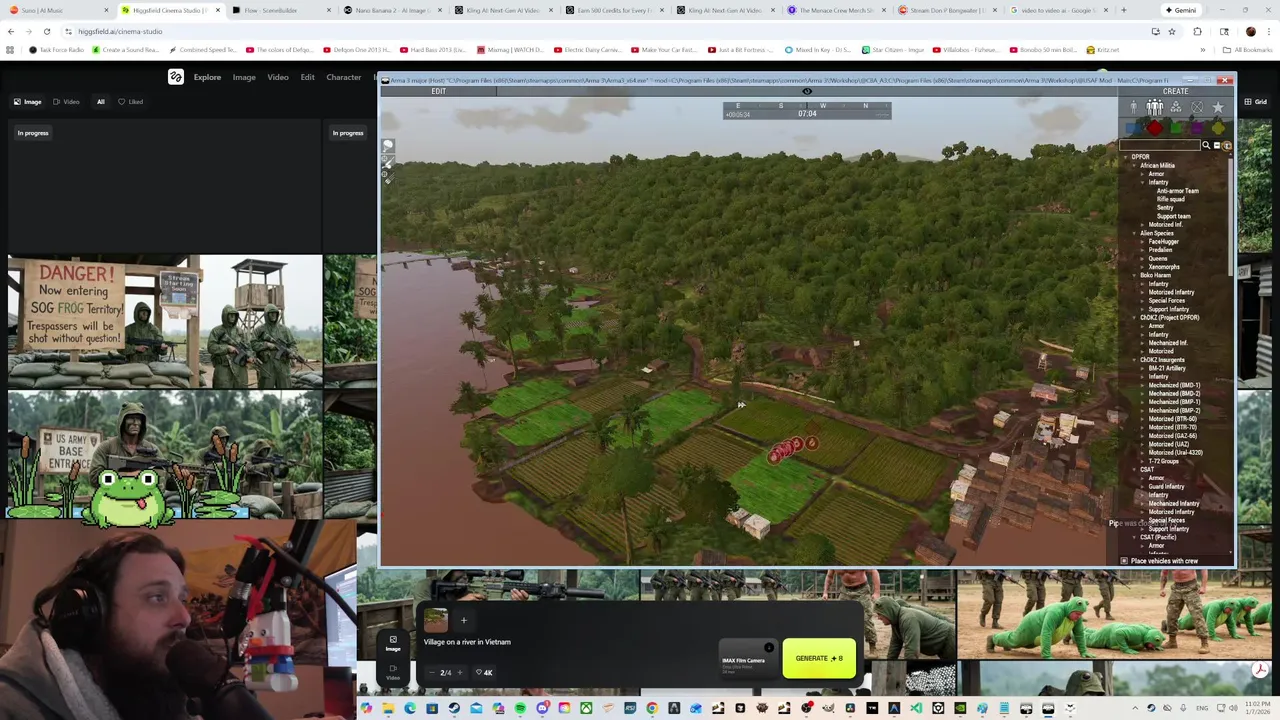The height and width of the screenshot is (720, 1280).
Task: Switch to Video filter in left panel
Action: 67,102
